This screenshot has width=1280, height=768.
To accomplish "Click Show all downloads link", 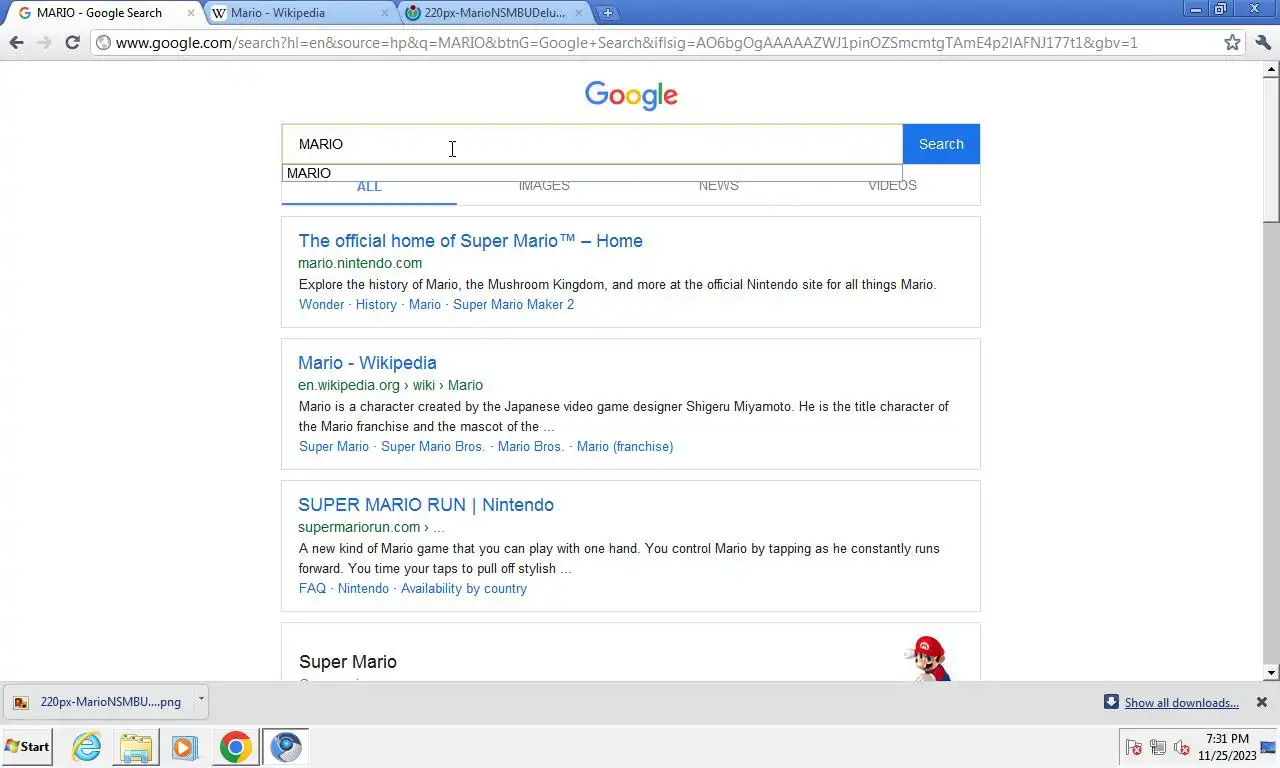I will pos(1181,703).
